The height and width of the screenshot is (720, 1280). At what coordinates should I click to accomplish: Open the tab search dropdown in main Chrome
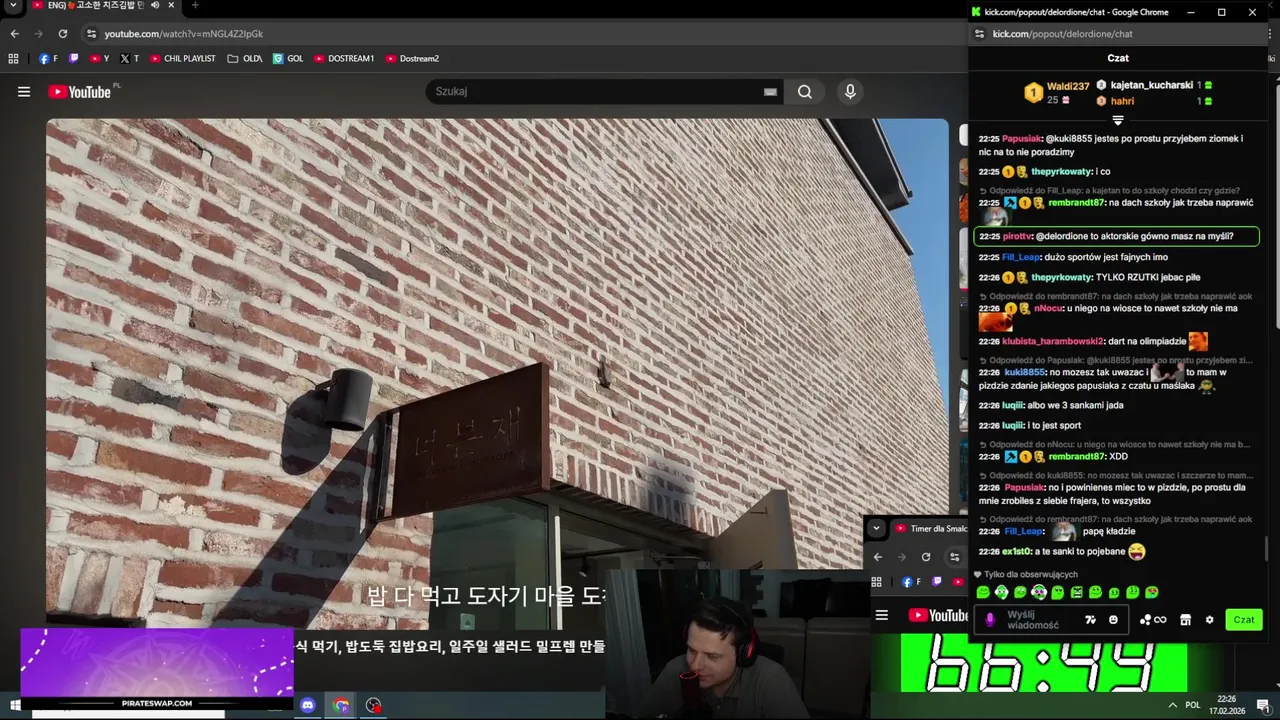(14, 6)
